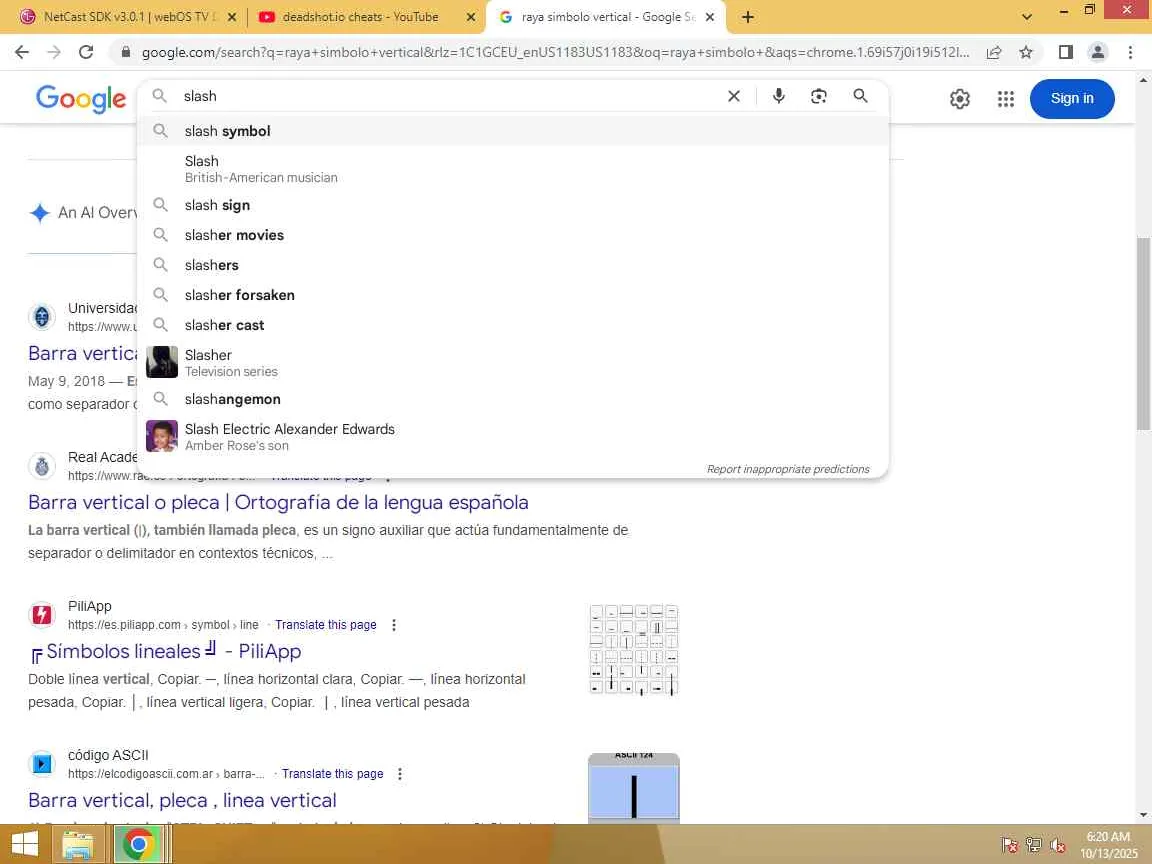Reload the current page

point(86,52)
